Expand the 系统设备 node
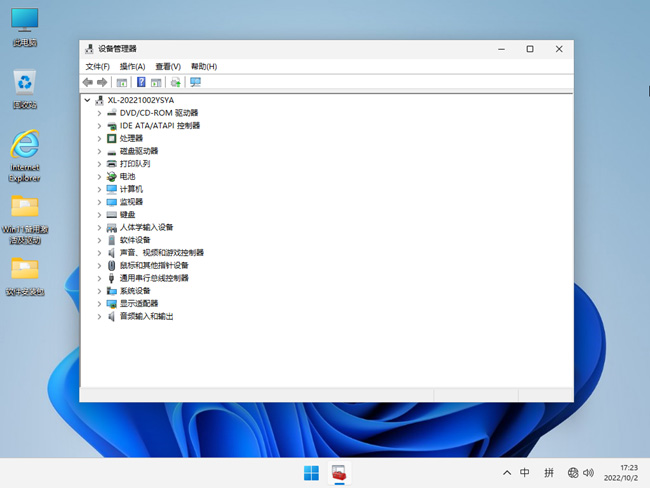650x488 pixels. click(99, 291)
